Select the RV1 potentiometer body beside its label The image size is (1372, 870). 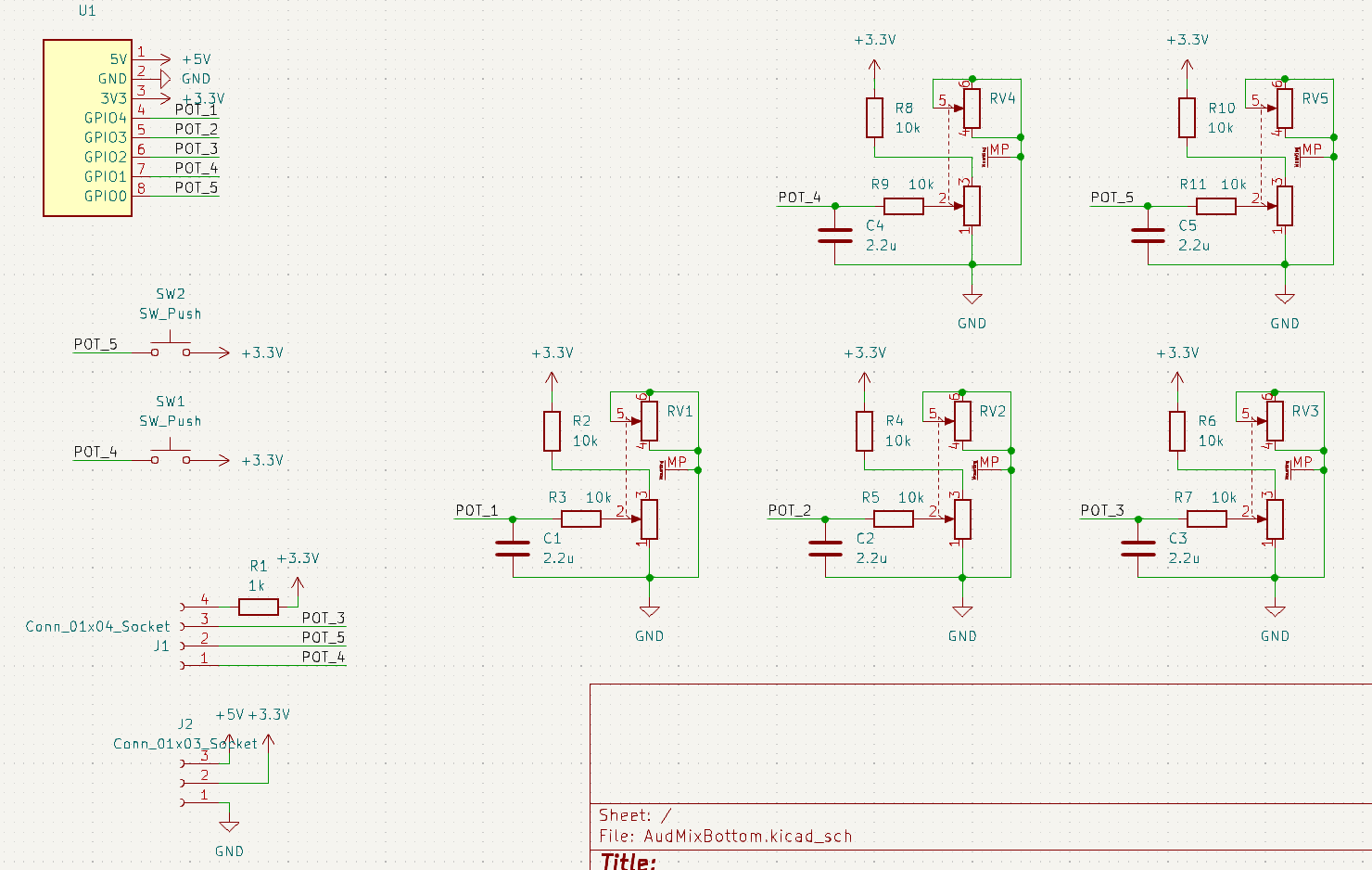click(650, 421)
